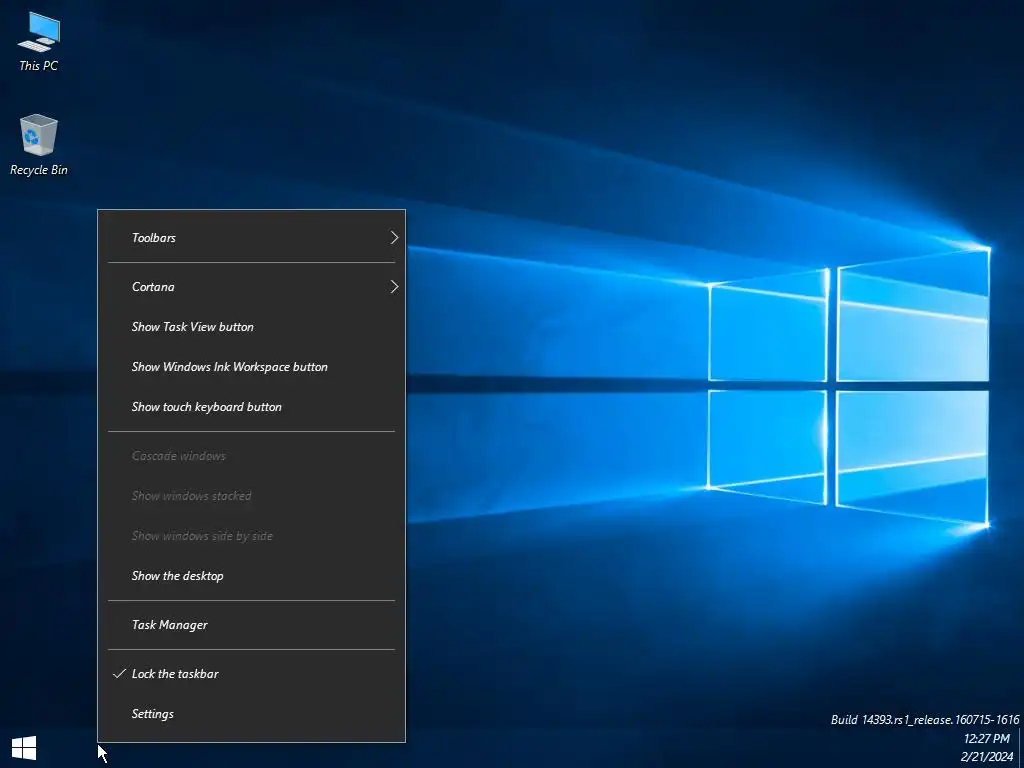Uncheck Lock the taskbar option
Viewport: 1024px width, 768px height.
click(251, 674)
